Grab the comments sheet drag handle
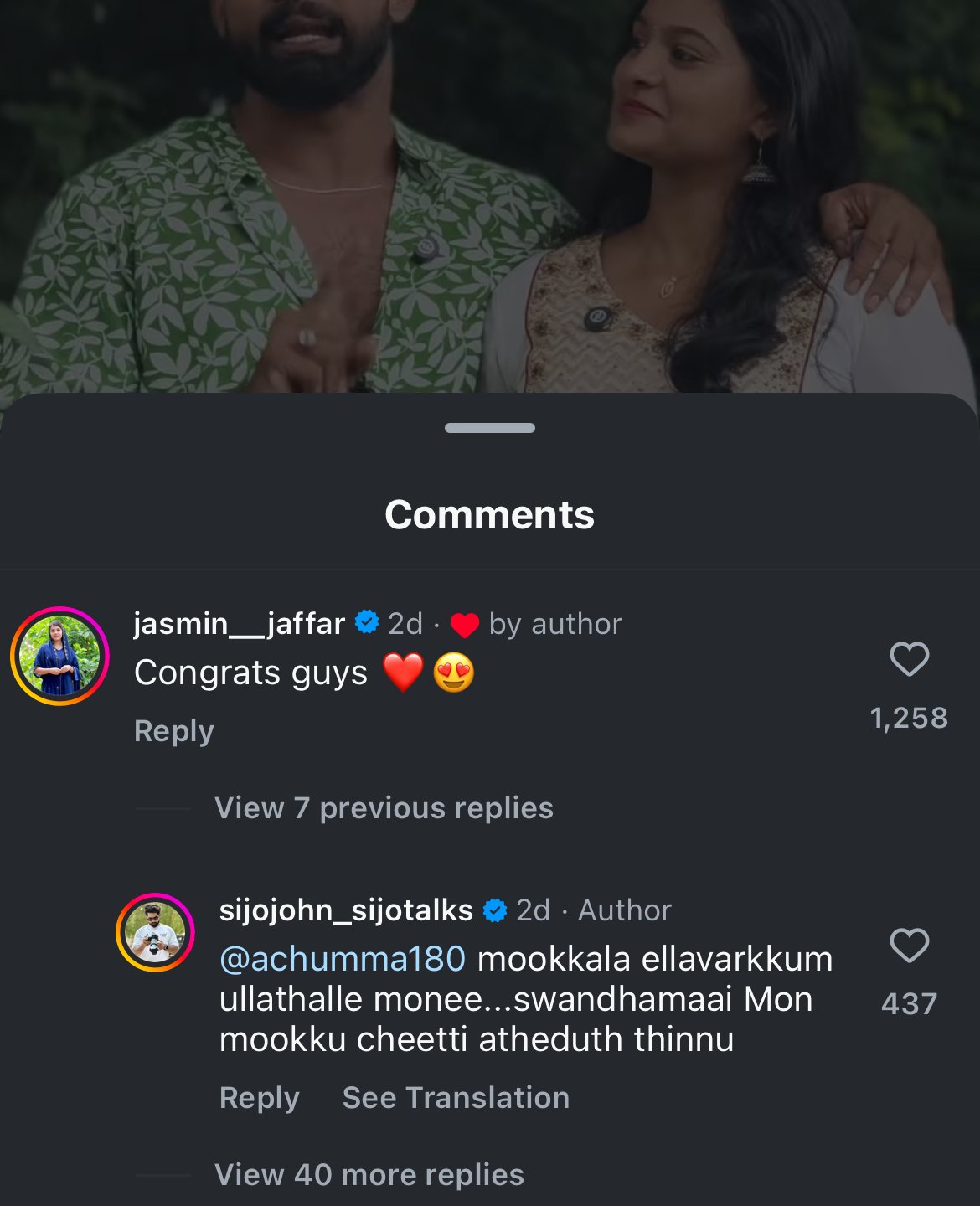Viewport: 980px width, 1206px height. point(490,428)
